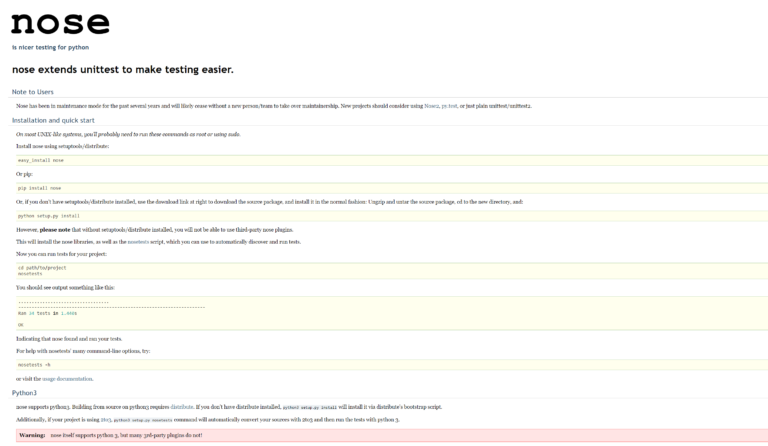
Task: Click 'Now you can run tests for your project:'
Action: coord(61,254)
